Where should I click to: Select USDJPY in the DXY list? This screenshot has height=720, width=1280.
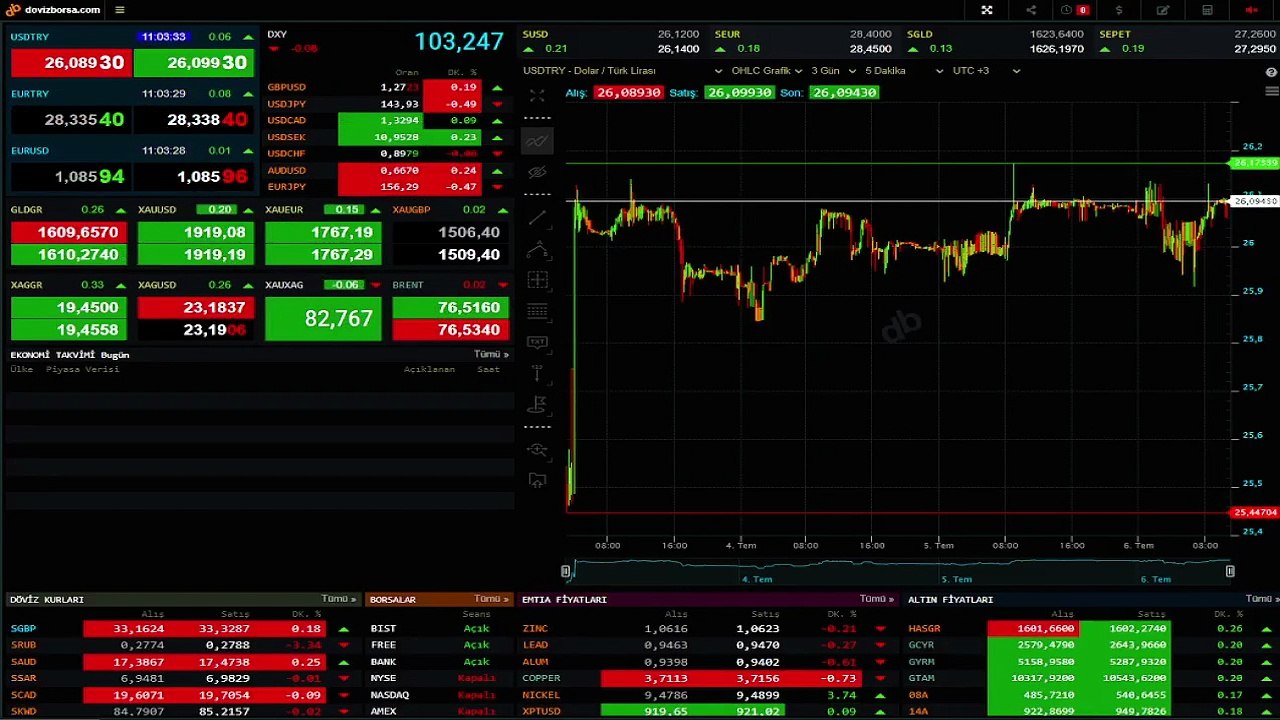pyautogui.click(x=287, y=104)
